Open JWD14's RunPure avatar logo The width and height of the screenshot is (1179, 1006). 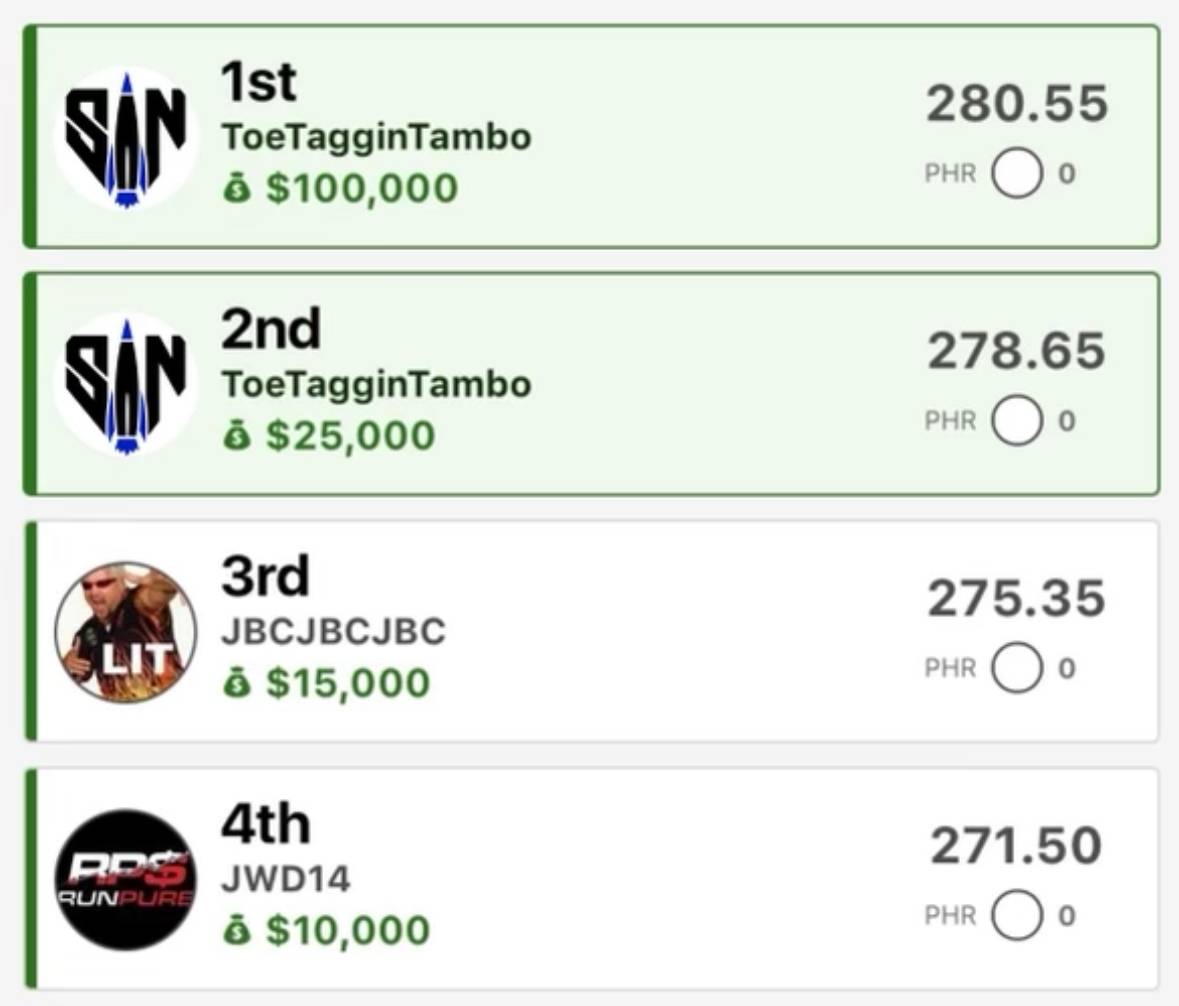point(125,879)
